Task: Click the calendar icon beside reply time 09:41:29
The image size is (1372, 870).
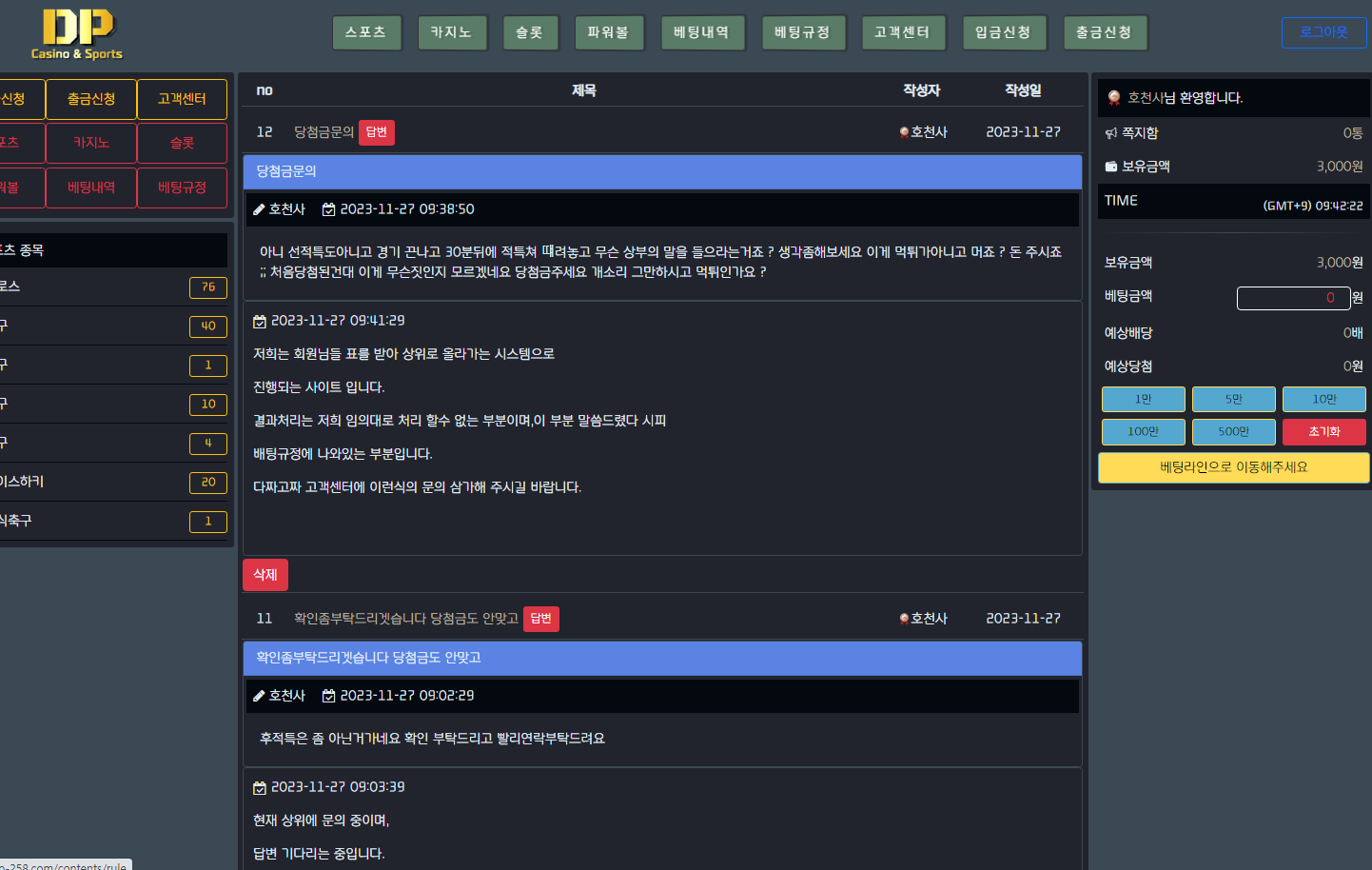Action: coord(260,322)
